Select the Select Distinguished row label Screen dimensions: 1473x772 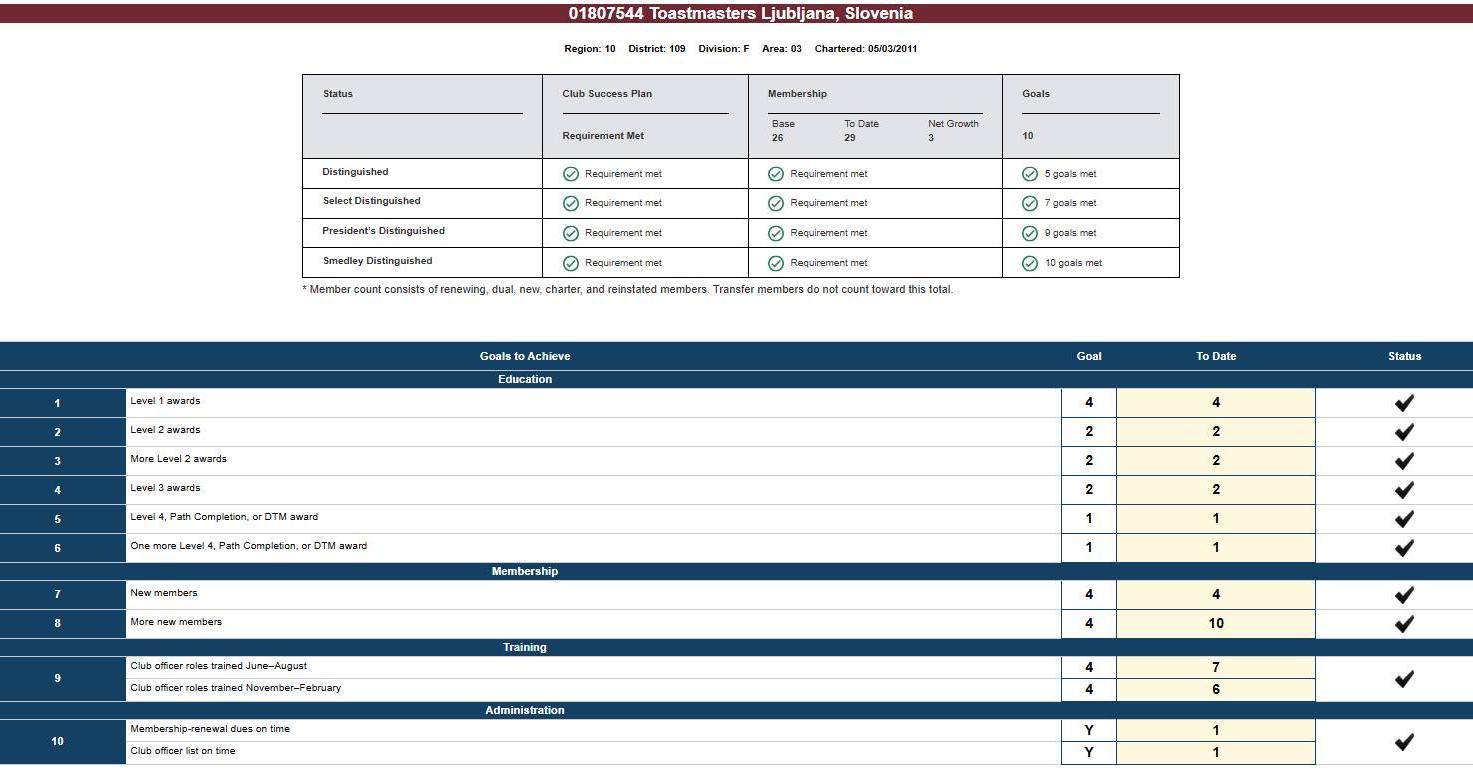point(372,201)
